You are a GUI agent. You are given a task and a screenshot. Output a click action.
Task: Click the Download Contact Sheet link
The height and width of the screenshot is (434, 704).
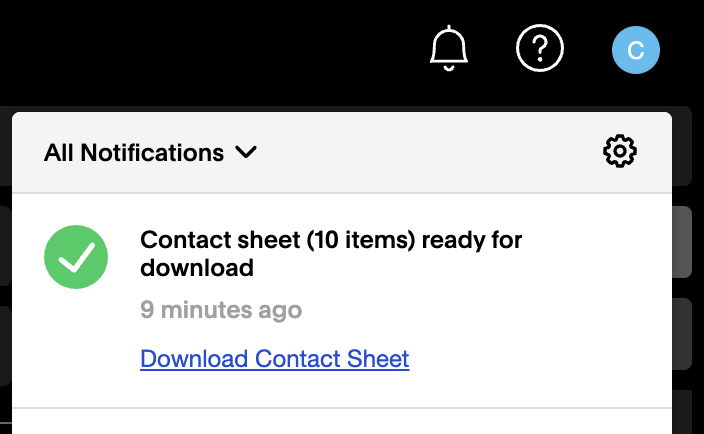pos(275,359)
